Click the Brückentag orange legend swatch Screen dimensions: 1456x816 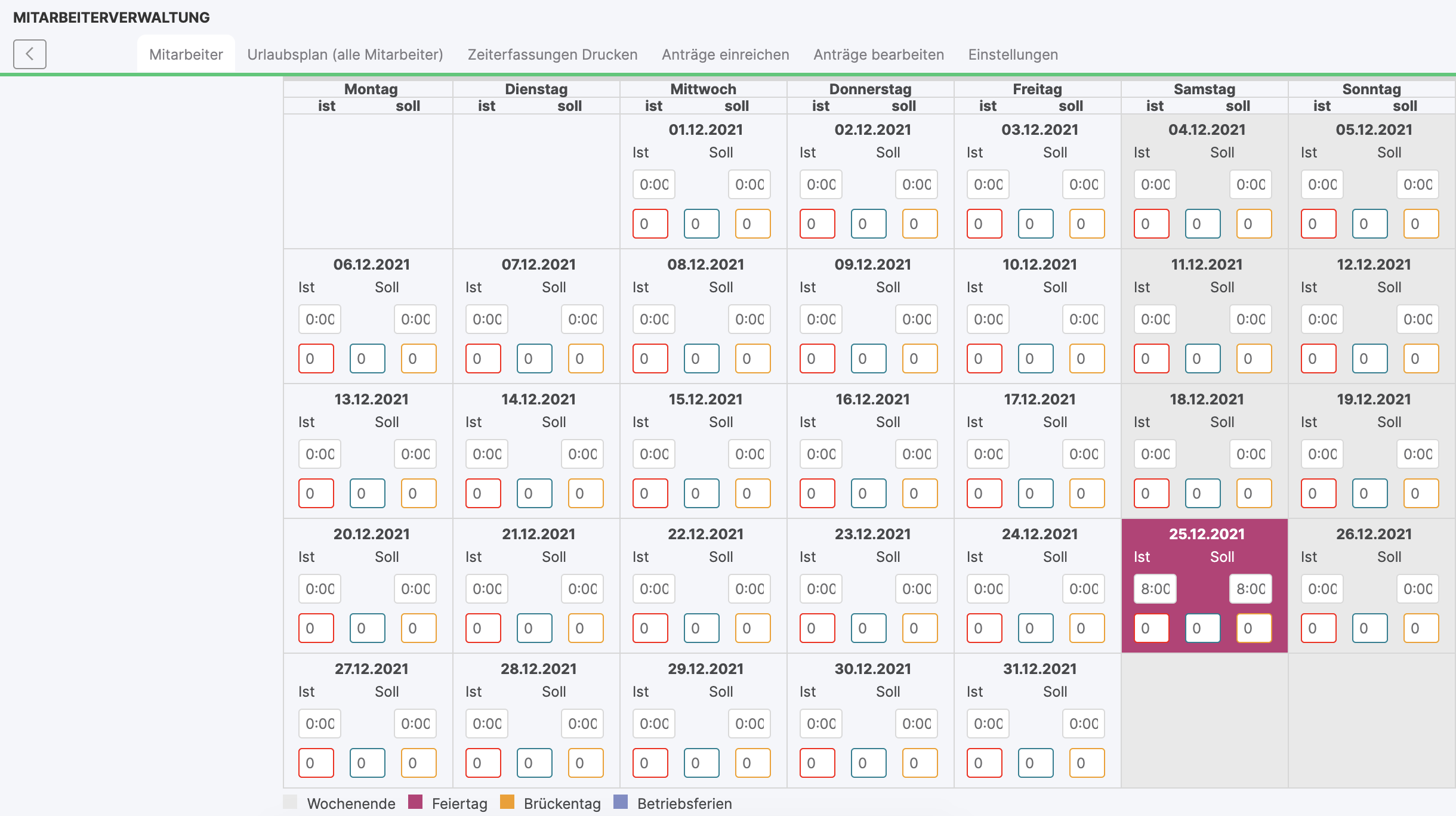(x=507, y=802)
